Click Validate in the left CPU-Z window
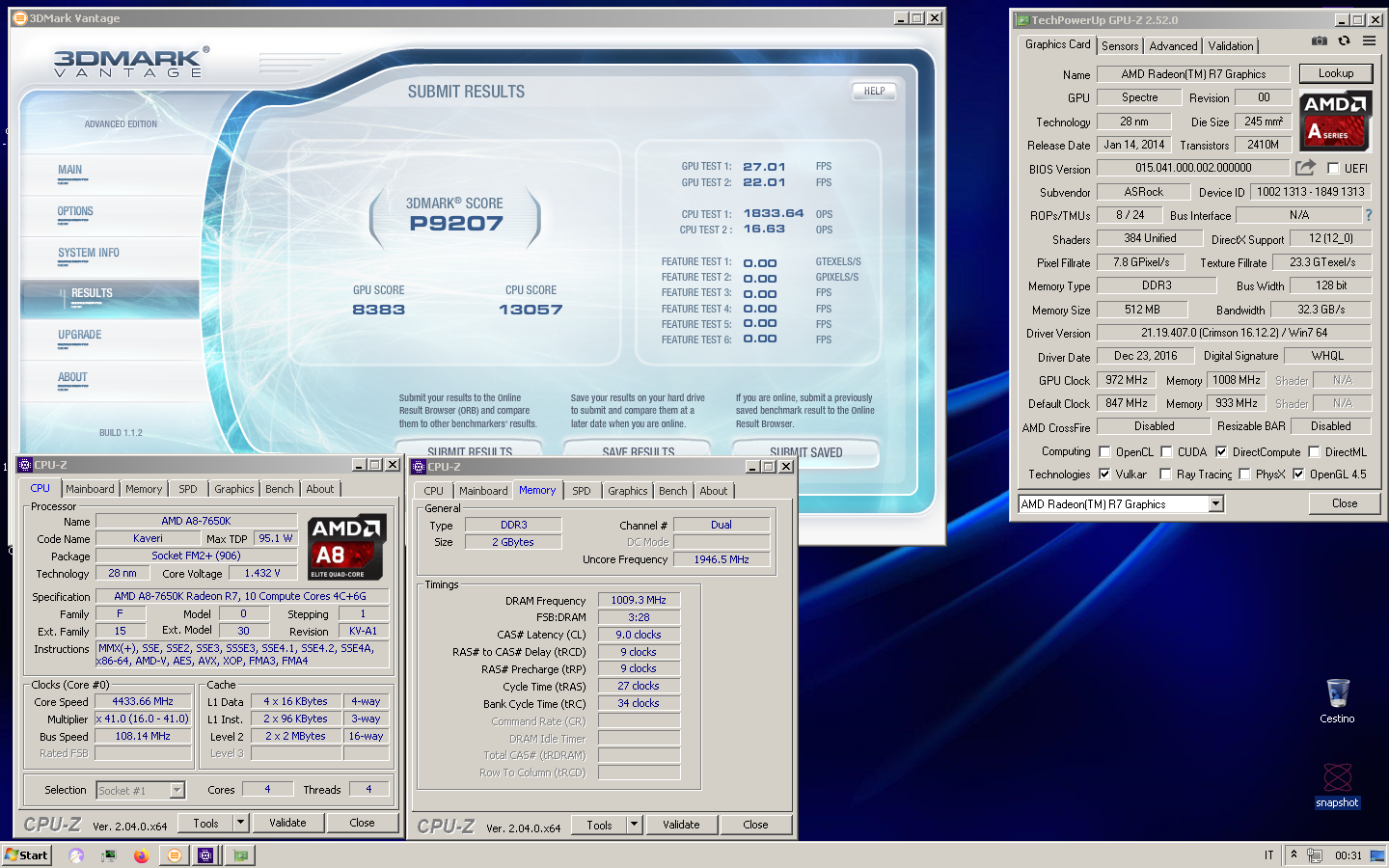The height and width of the screenshot is (868, 1389). tap(287, 823)
